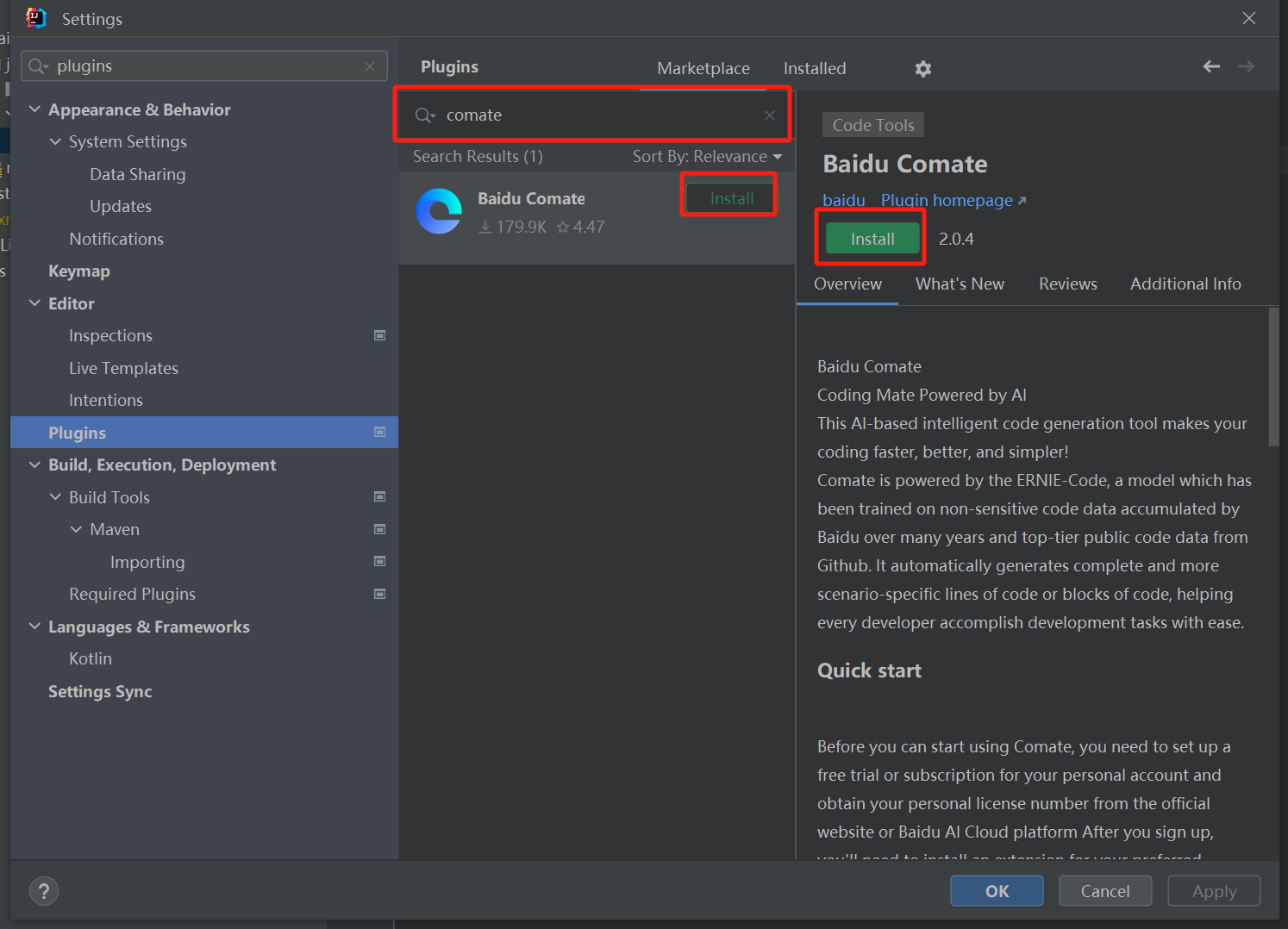Select Updates in settings tree
The image size is (1288, 929).
121,206
